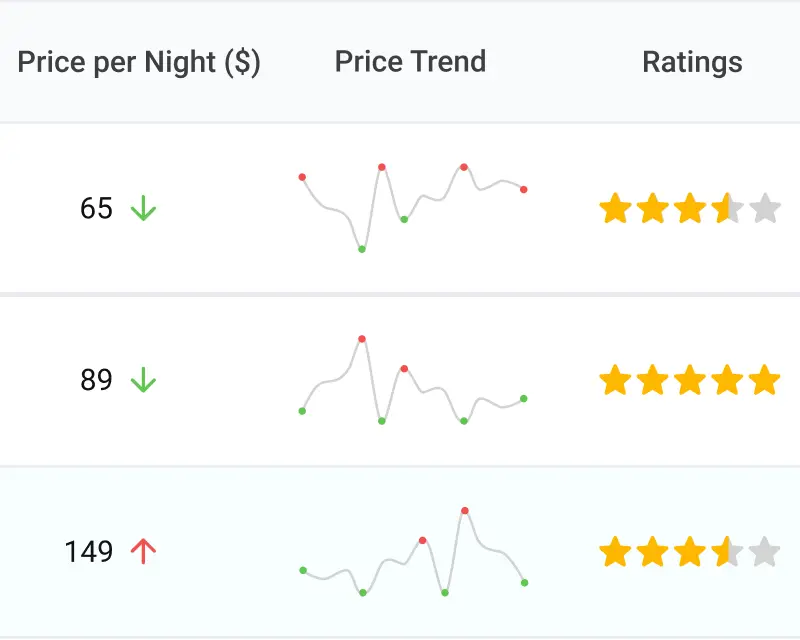
Task: Open the price trend sparkline in the 149 row
Action: pos(412,551)
